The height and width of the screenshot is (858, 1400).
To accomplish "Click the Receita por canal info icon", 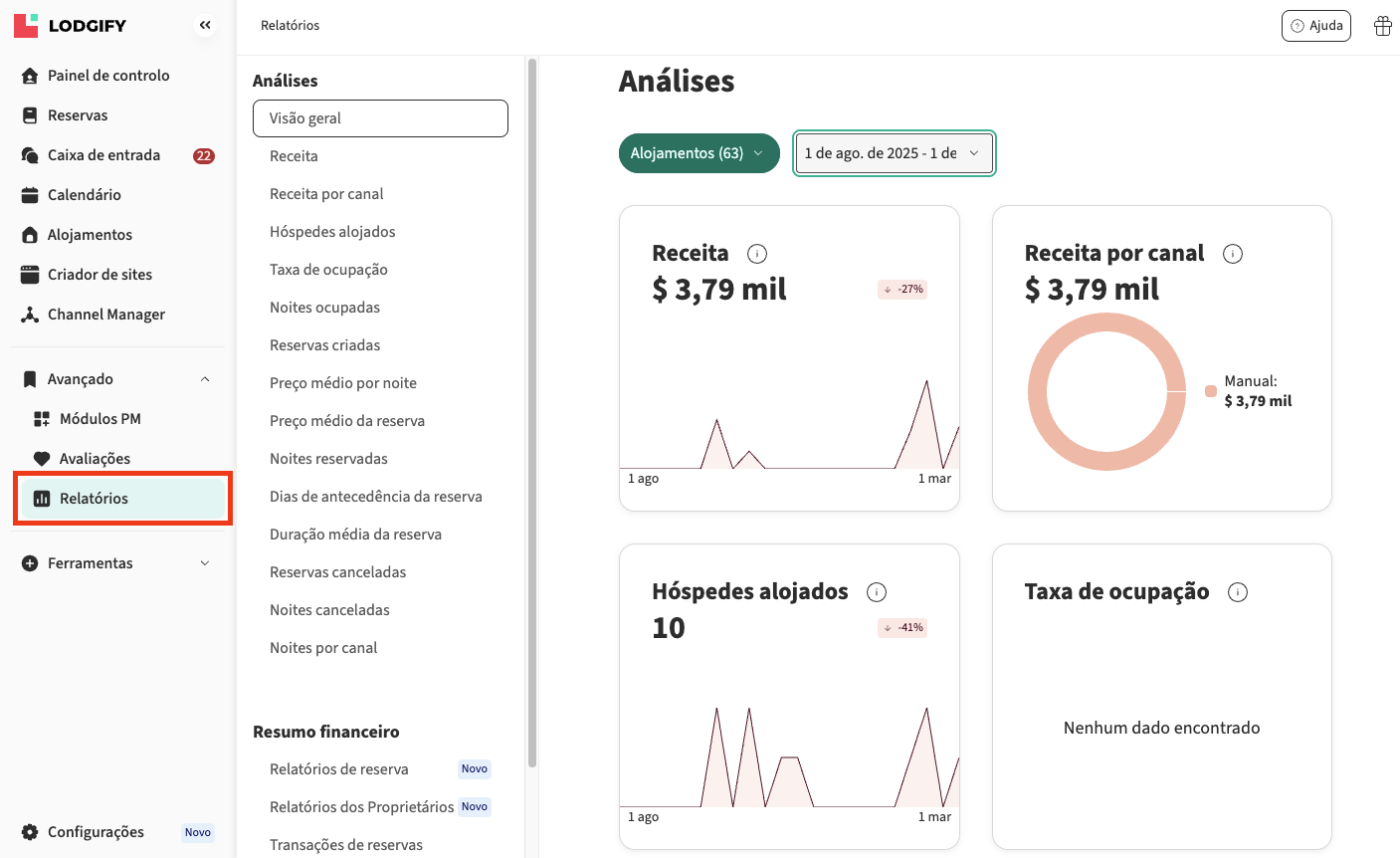I will (1233, 254).
